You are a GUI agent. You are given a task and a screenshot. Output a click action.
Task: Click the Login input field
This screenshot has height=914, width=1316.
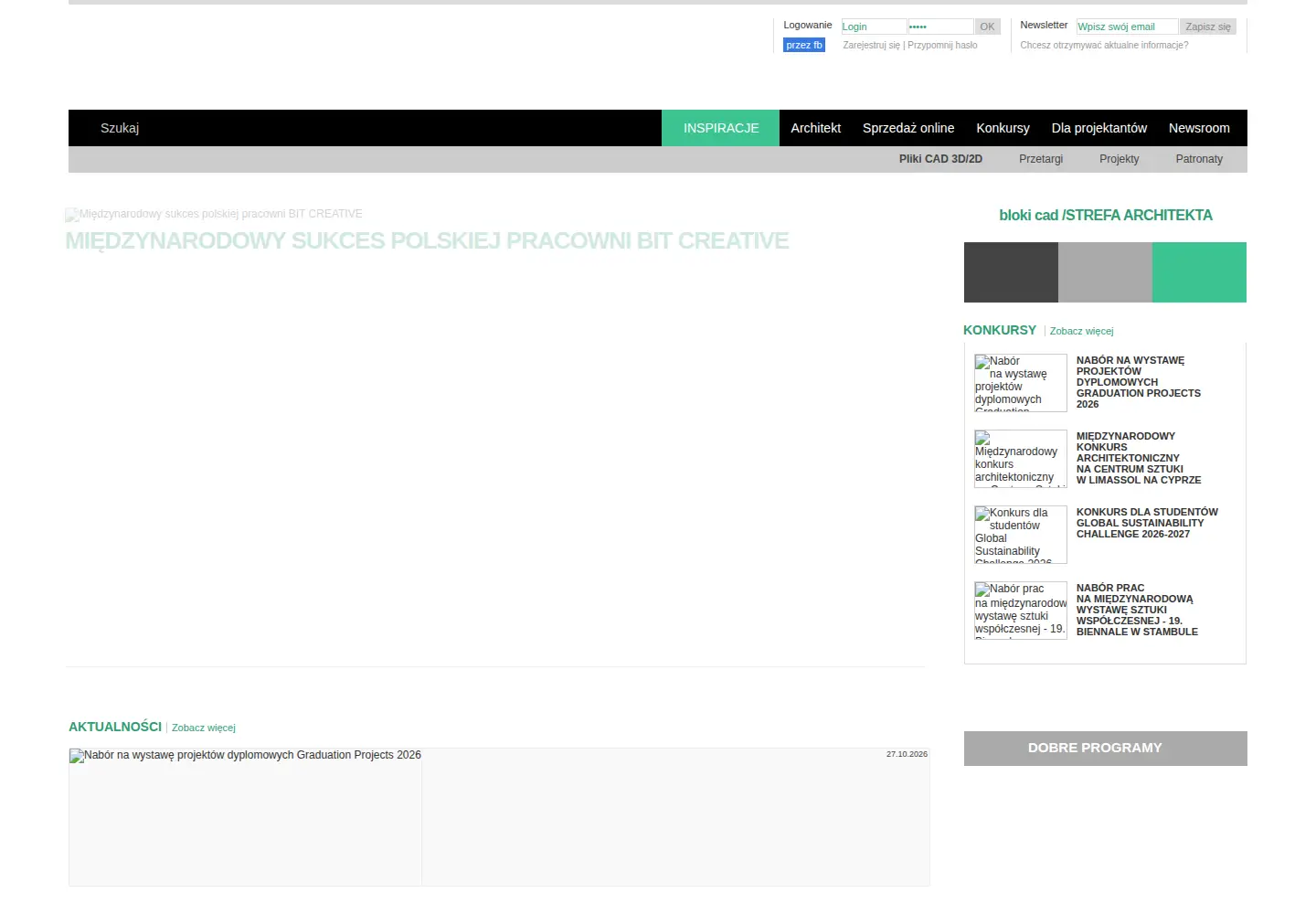874,27
